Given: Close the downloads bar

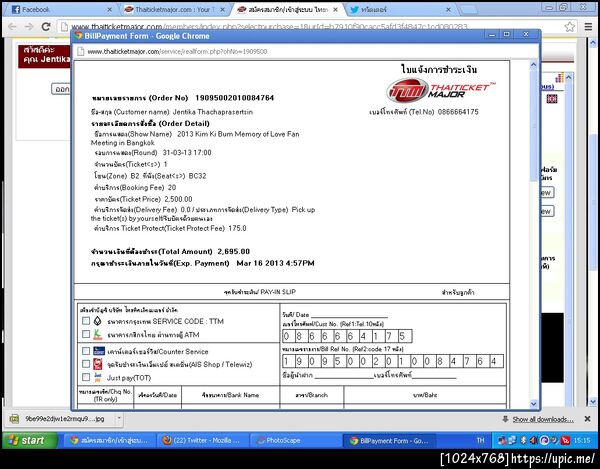Looking at the screenshot, I should (587, 419).
